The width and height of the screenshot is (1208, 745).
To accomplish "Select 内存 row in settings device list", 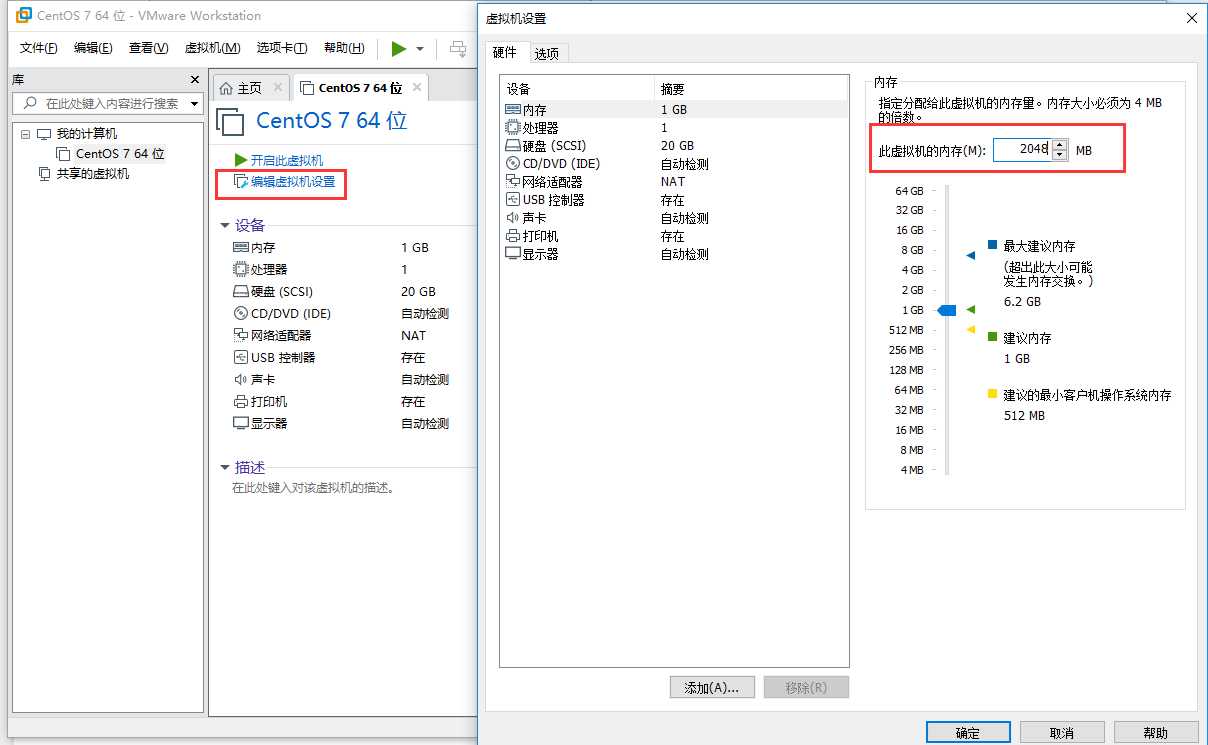I will click(674, 110).
